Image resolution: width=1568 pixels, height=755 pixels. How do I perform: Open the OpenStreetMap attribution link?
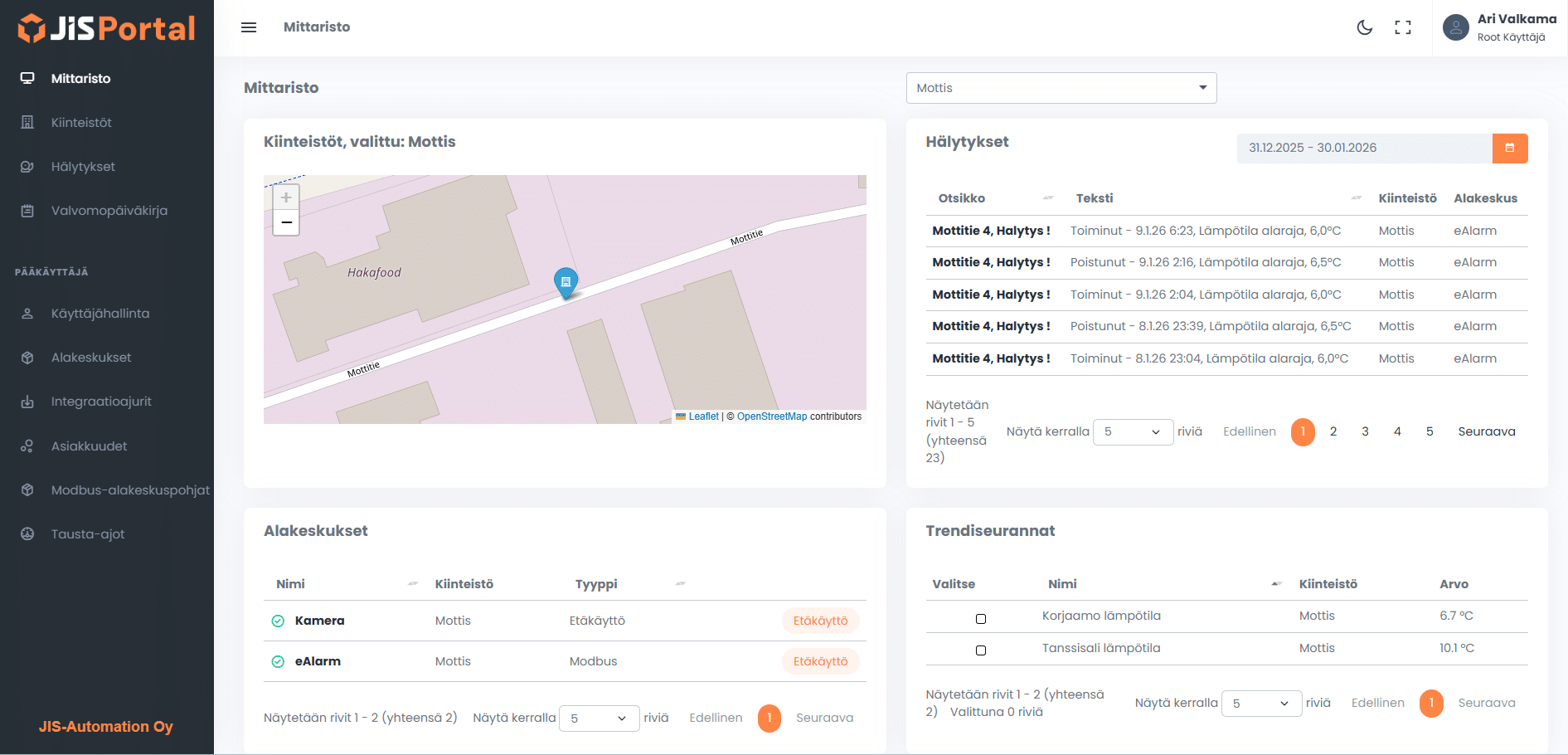(771, 416)
